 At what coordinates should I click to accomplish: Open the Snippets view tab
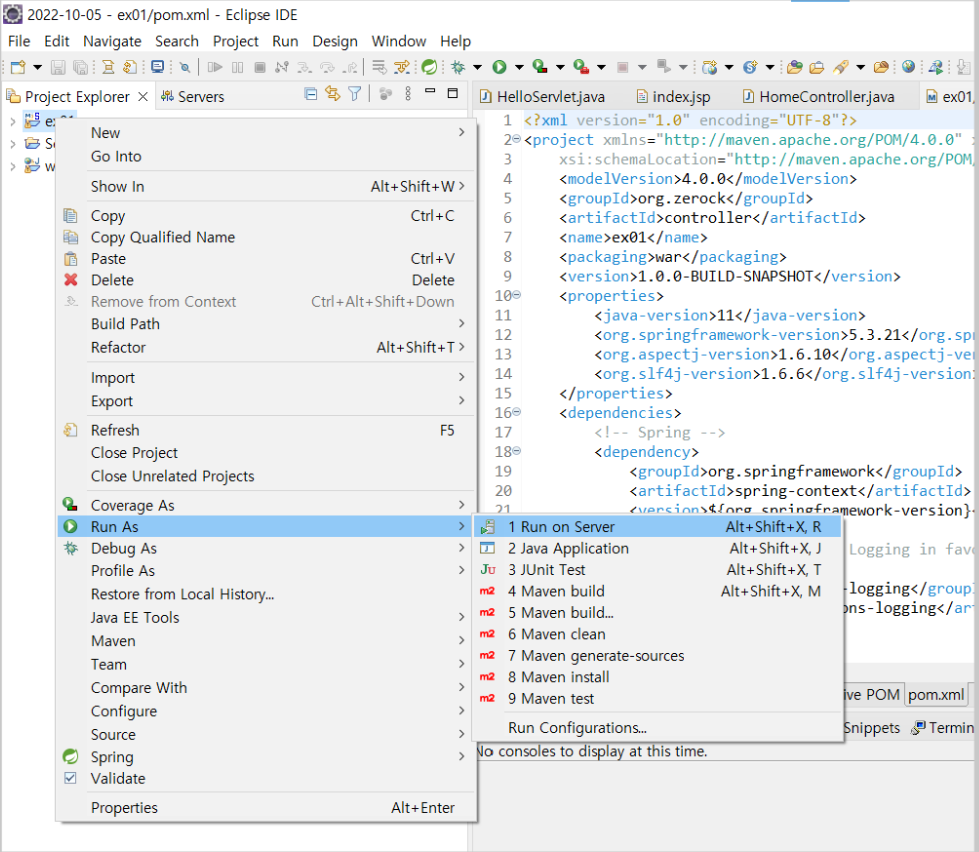pyautogui.click(x=872, y=728)
